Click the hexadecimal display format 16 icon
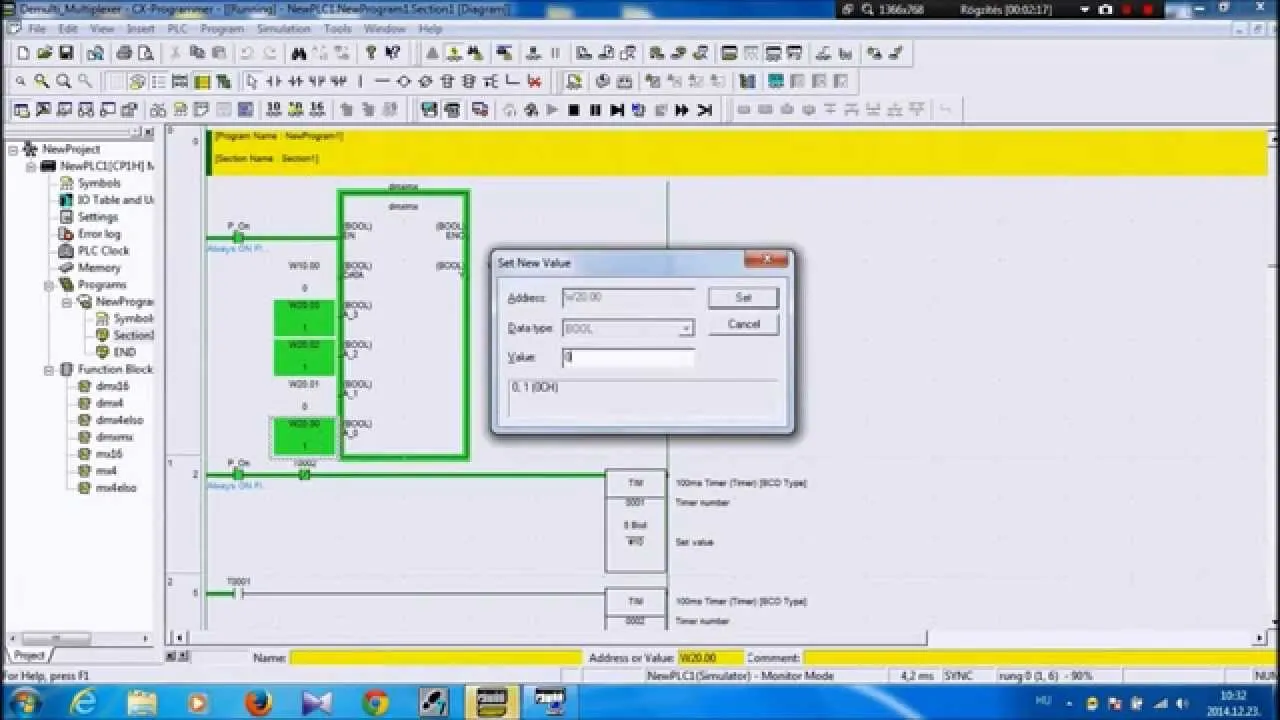The height and width of the screenshot is (720, 1280). [x=317, y=110]
